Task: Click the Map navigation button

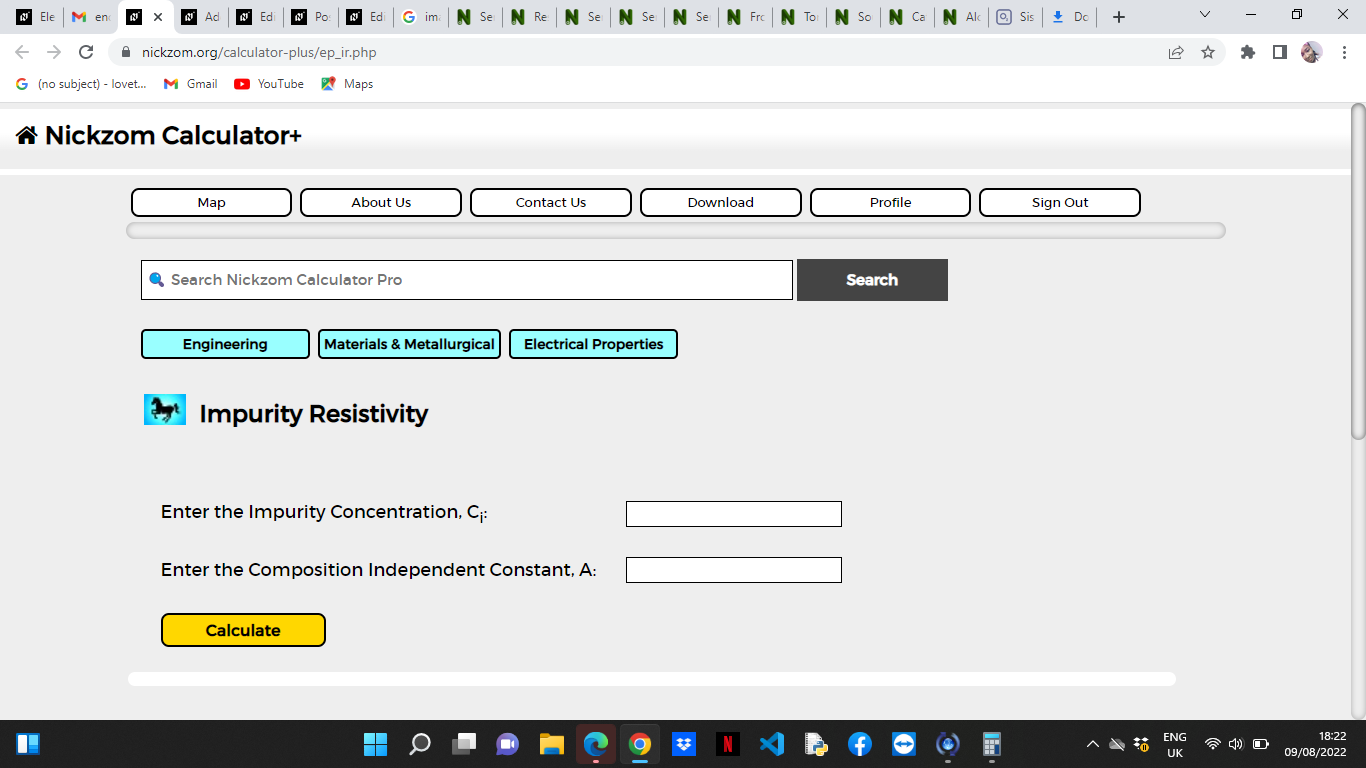Action: (x=211, y=202)
